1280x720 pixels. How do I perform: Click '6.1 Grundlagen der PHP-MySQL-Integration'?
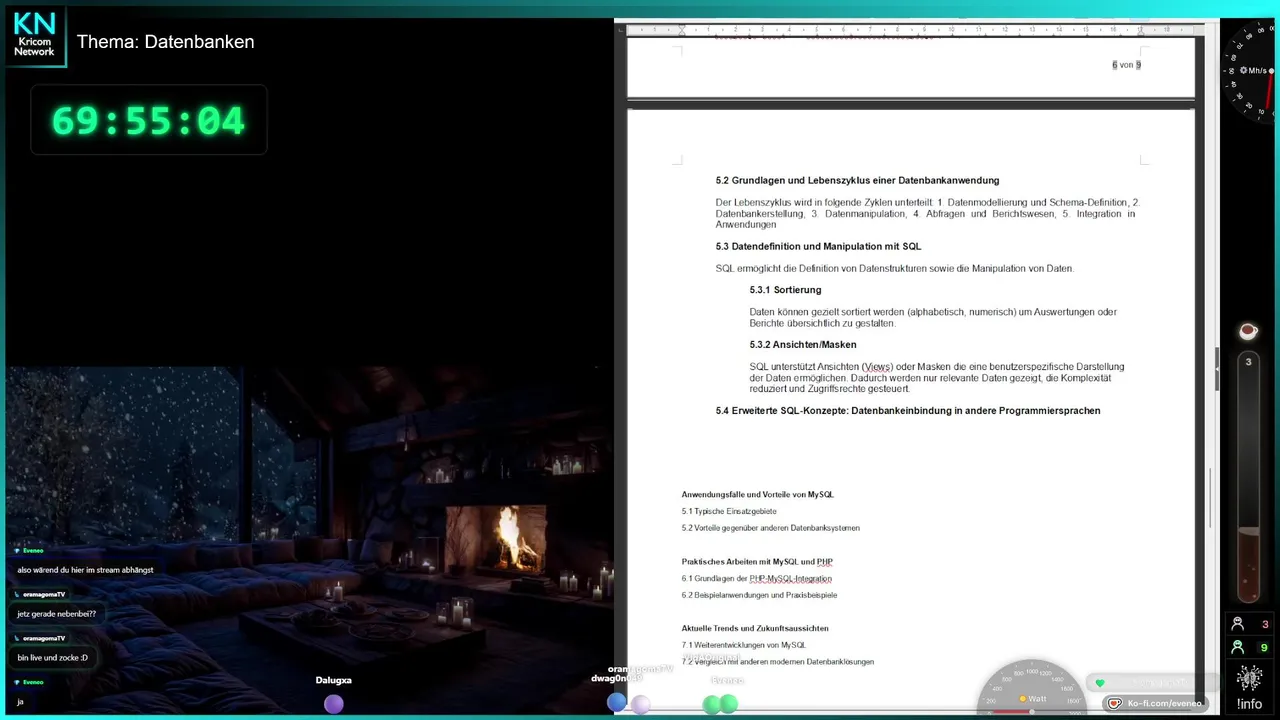(x=756, y=579)
